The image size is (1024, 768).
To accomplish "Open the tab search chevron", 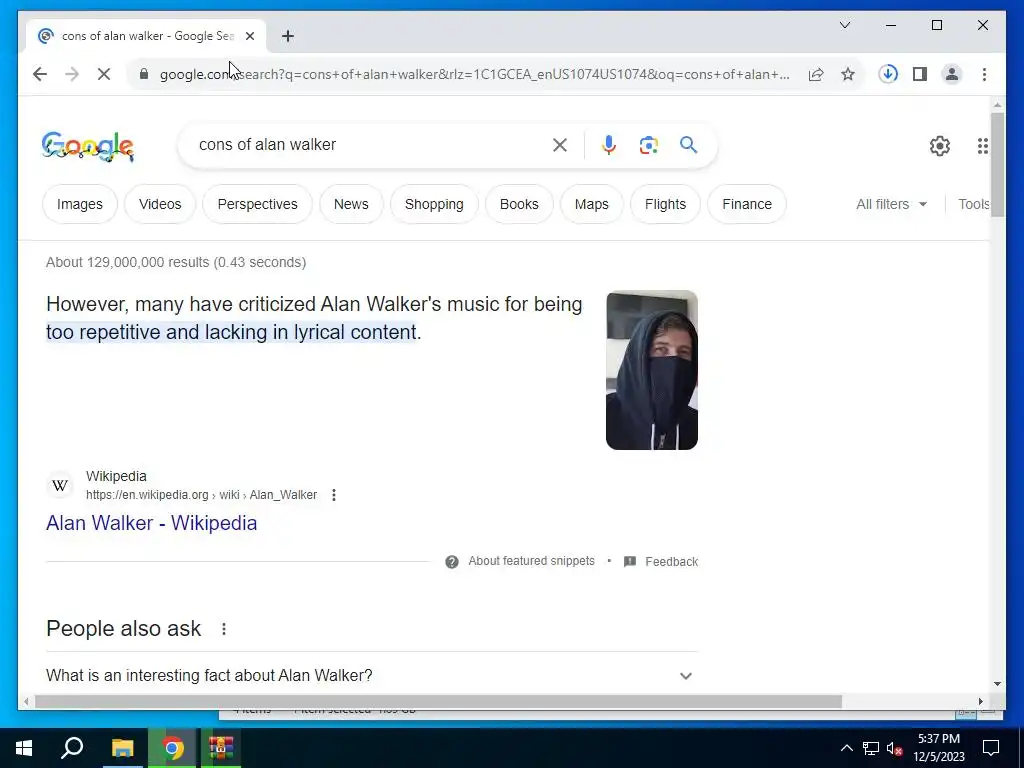I will click(844, 25).
